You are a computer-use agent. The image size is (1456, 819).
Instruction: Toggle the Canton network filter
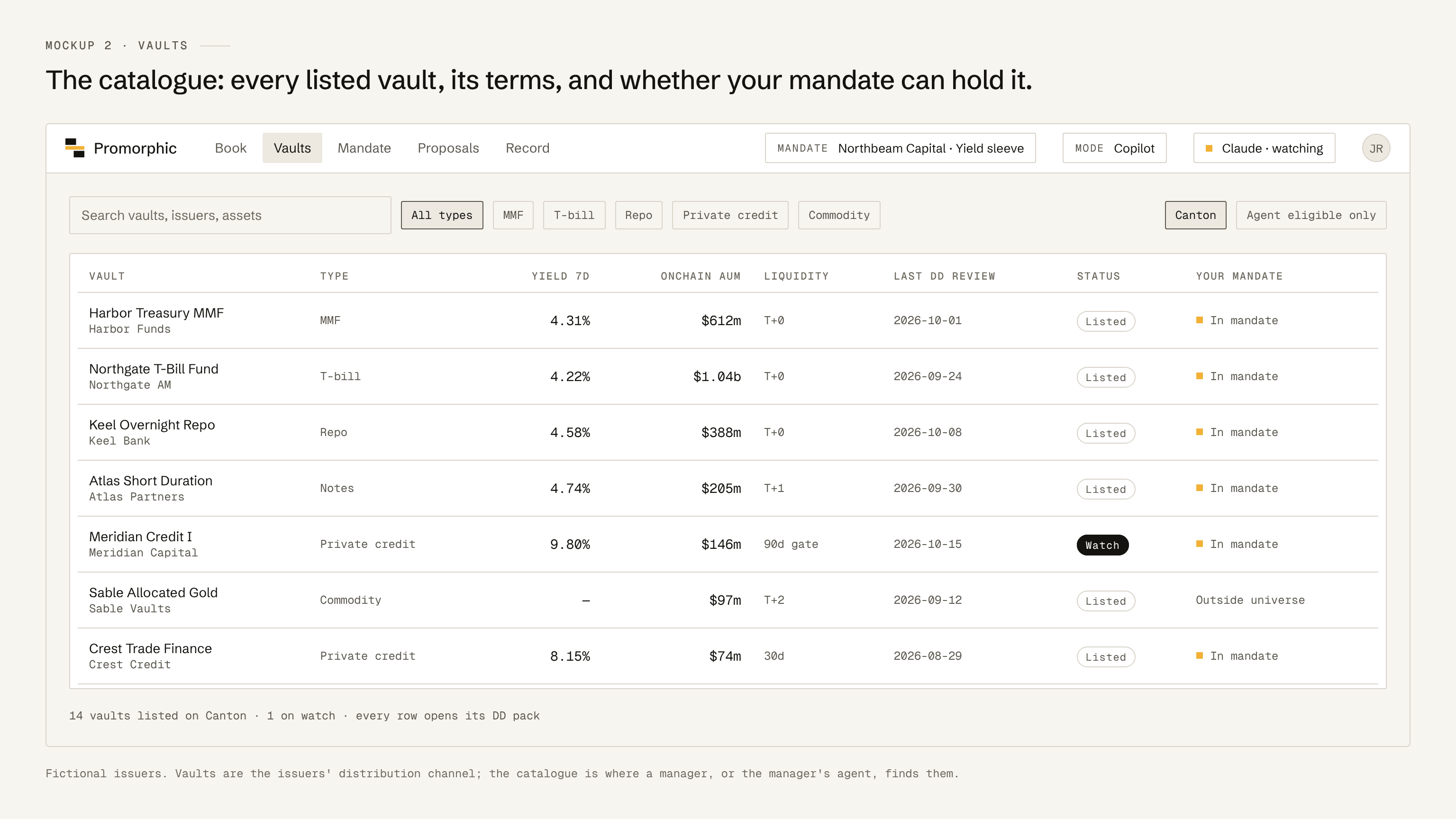[x=1195, y=215]
